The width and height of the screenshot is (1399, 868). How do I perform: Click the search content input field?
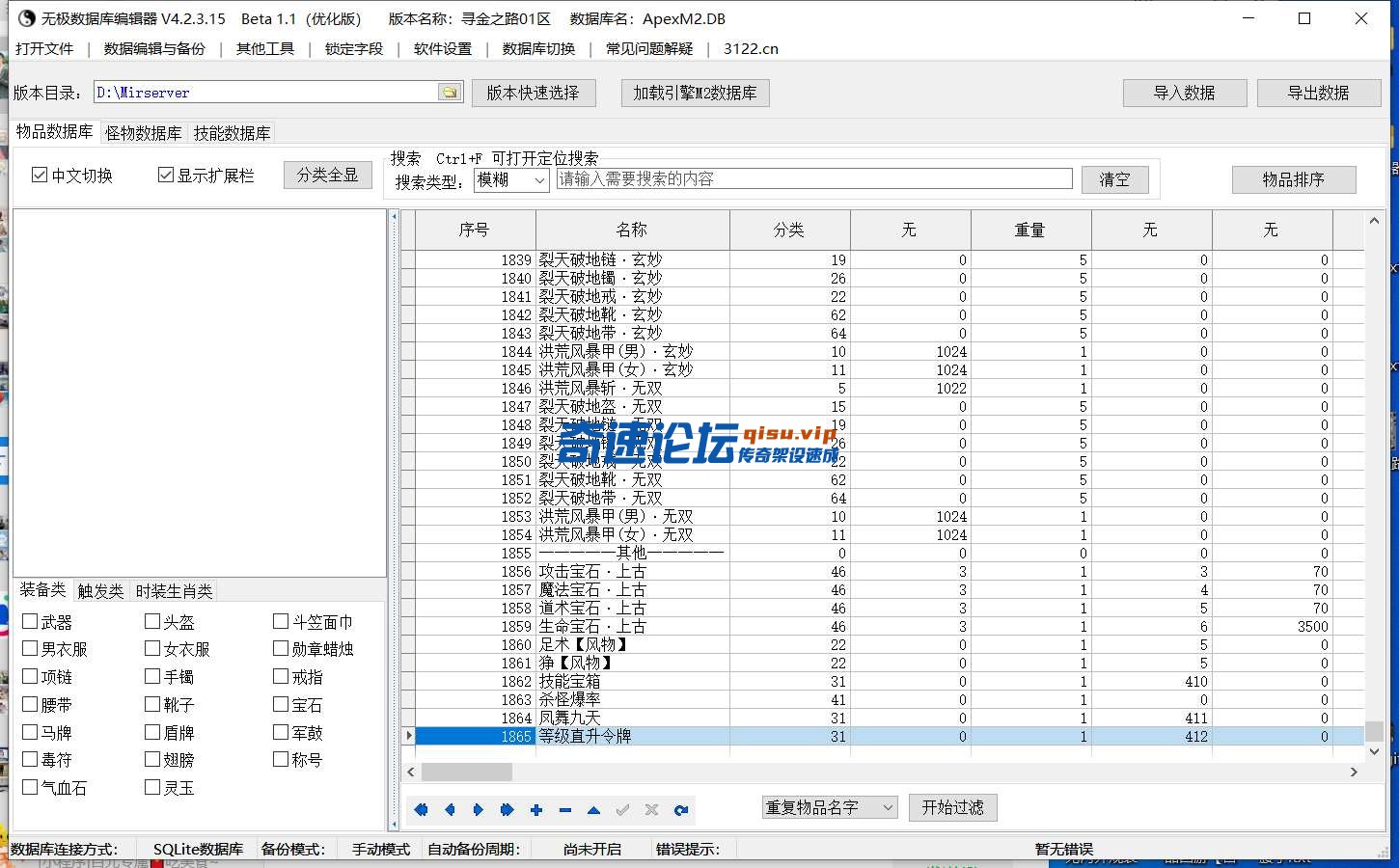pyautogui.click(x=814, y=178)
